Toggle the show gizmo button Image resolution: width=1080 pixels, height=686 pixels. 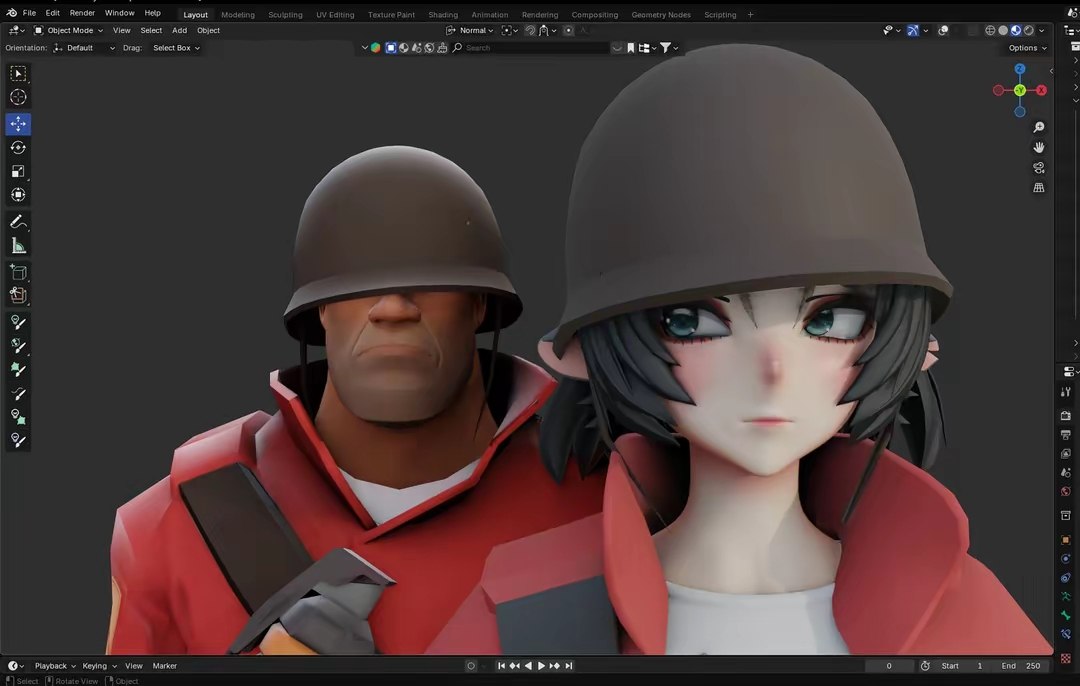913,30
